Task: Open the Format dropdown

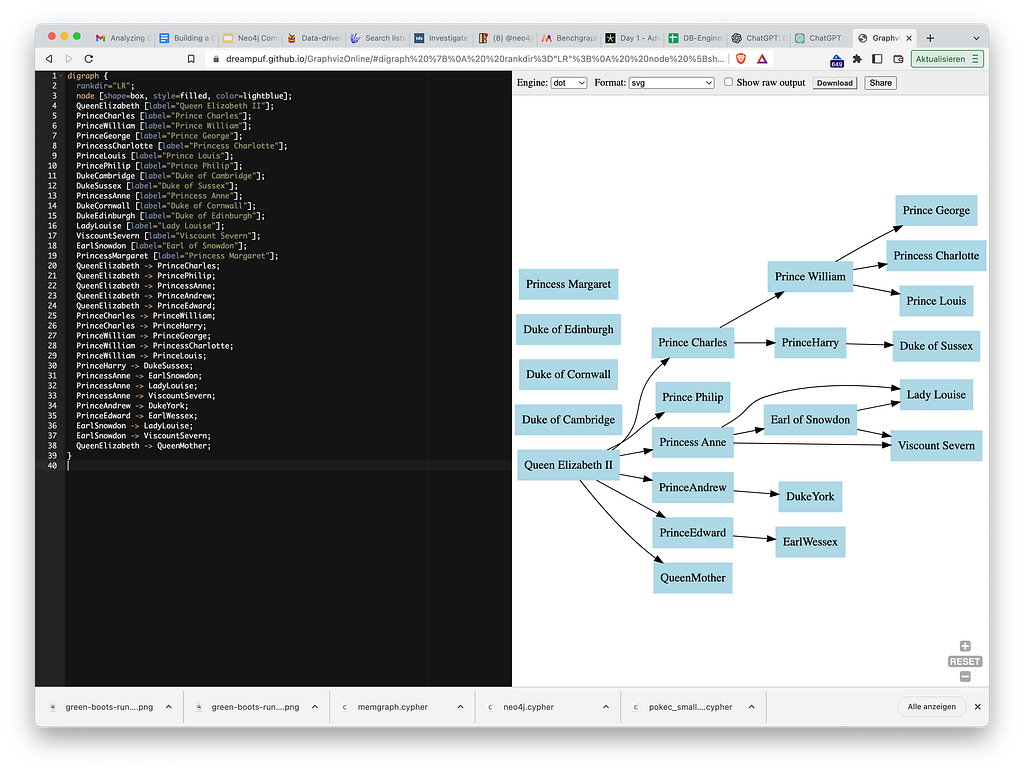Action: tap(671, 83)
